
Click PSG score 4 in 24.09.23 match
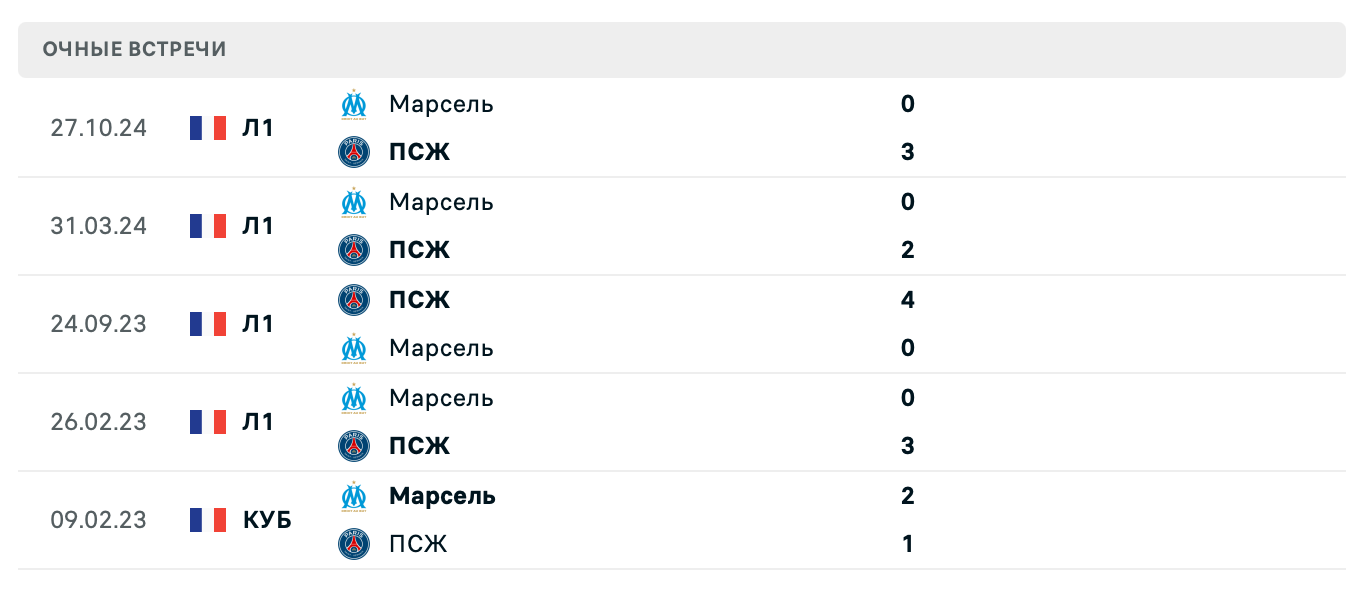908,300
